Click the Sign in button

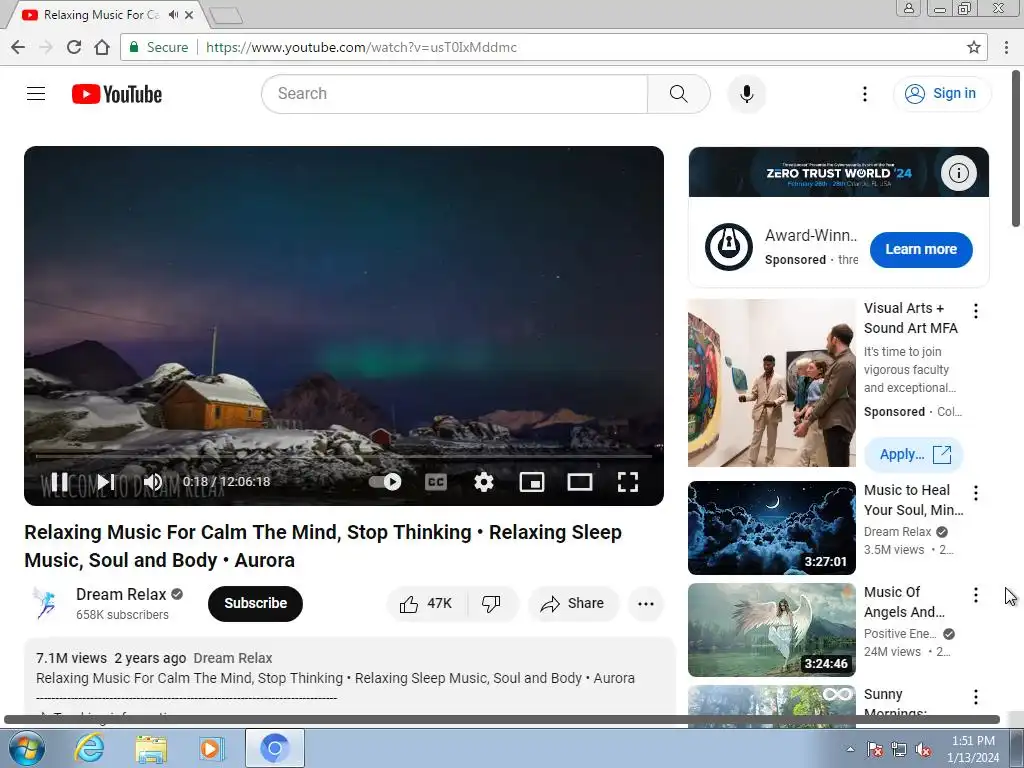pos(942,93)
